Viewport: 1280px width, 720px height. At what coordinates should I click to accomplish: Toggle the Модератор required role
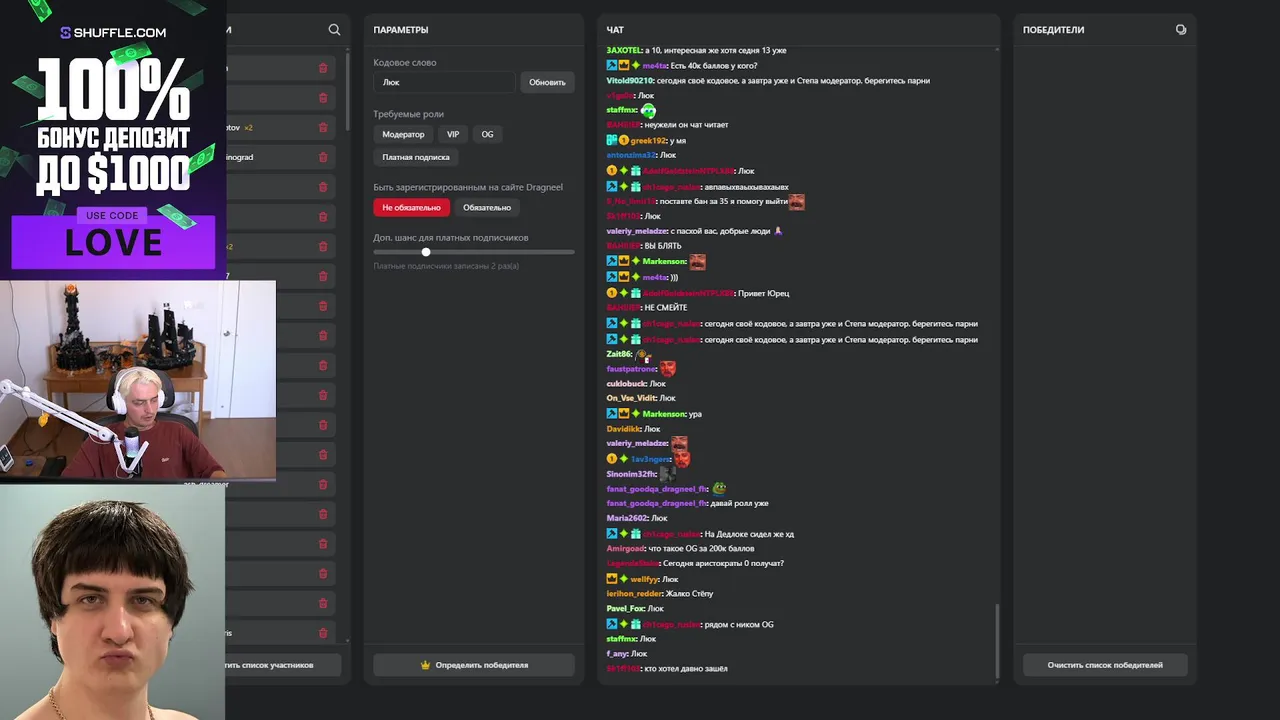403,134
